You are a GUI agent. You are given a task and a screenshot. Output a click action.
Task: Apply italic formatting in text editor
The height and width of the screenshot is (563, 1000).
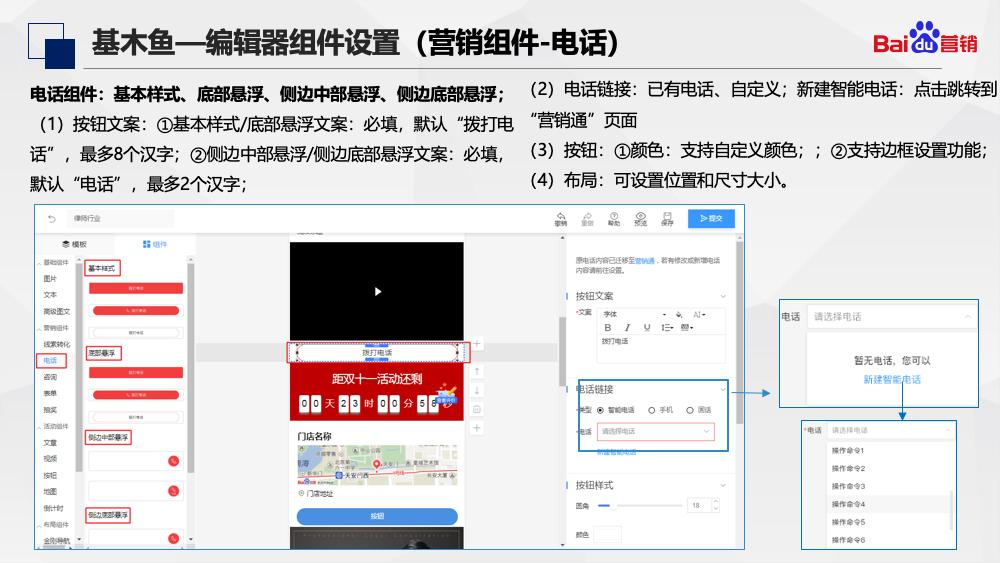pos(627,327)
